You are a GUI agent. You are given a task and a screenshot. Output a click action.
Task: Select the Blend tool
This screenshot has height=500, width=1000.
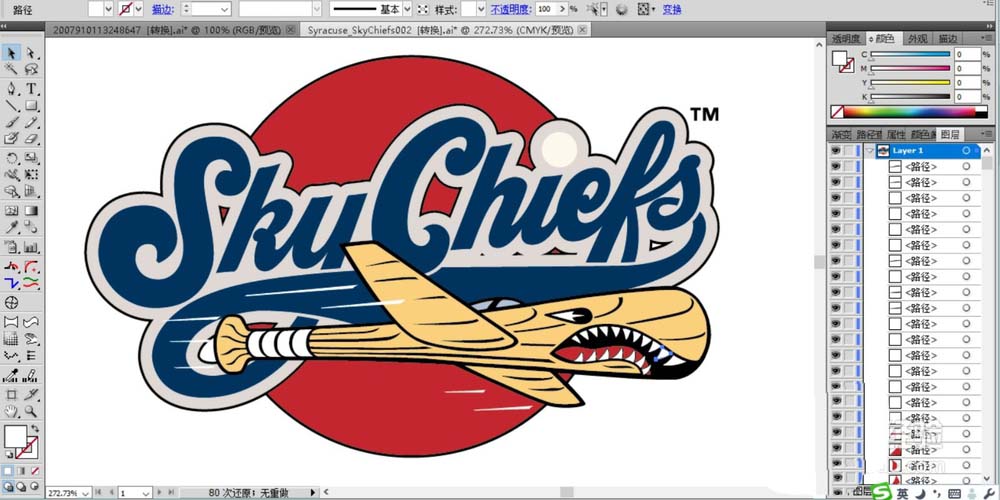pyautogui.click(x=31, y=227)
